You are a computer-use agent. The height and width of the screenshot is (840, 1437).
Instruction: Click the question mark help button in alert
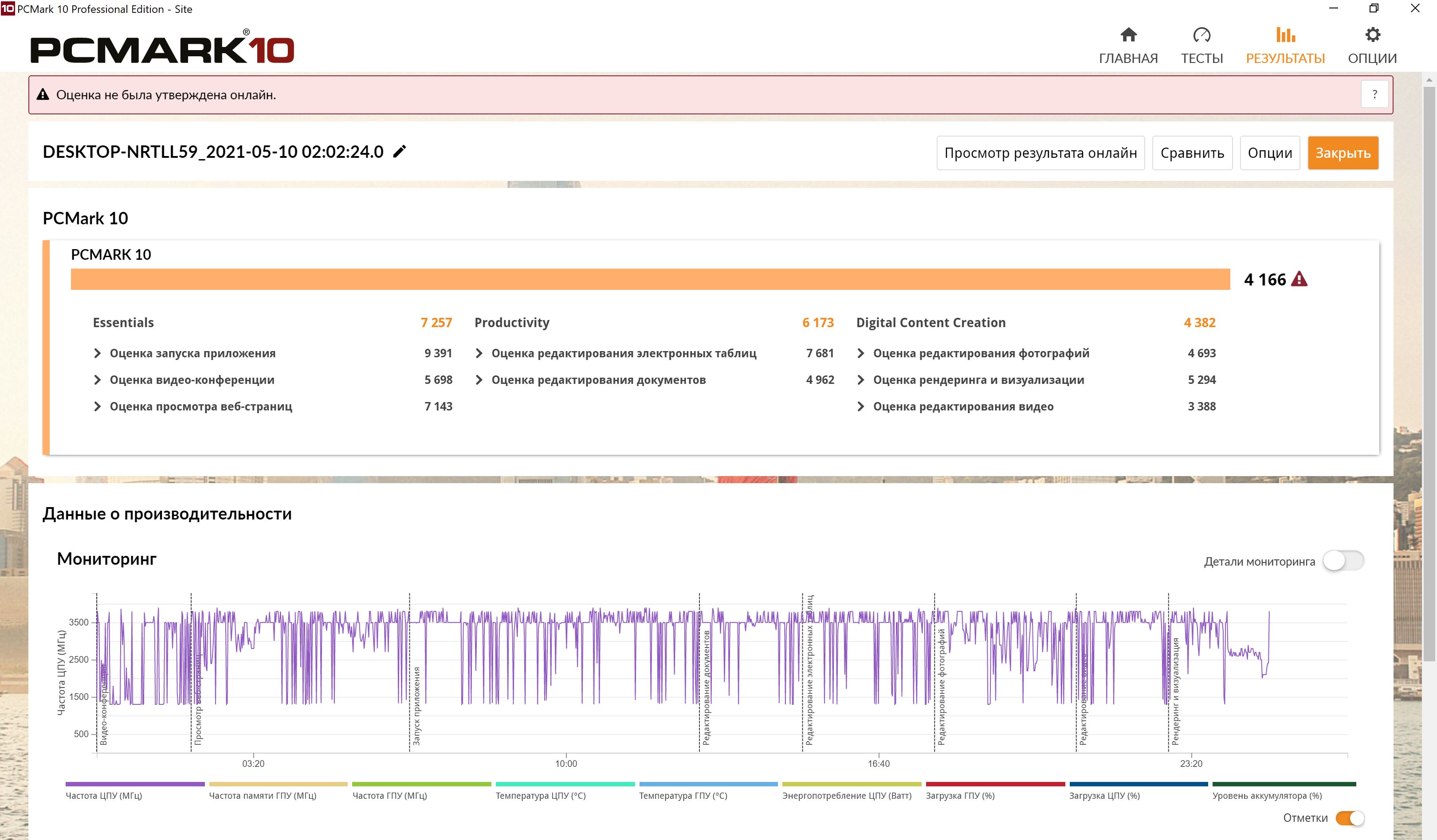(x=1374, y=94)
